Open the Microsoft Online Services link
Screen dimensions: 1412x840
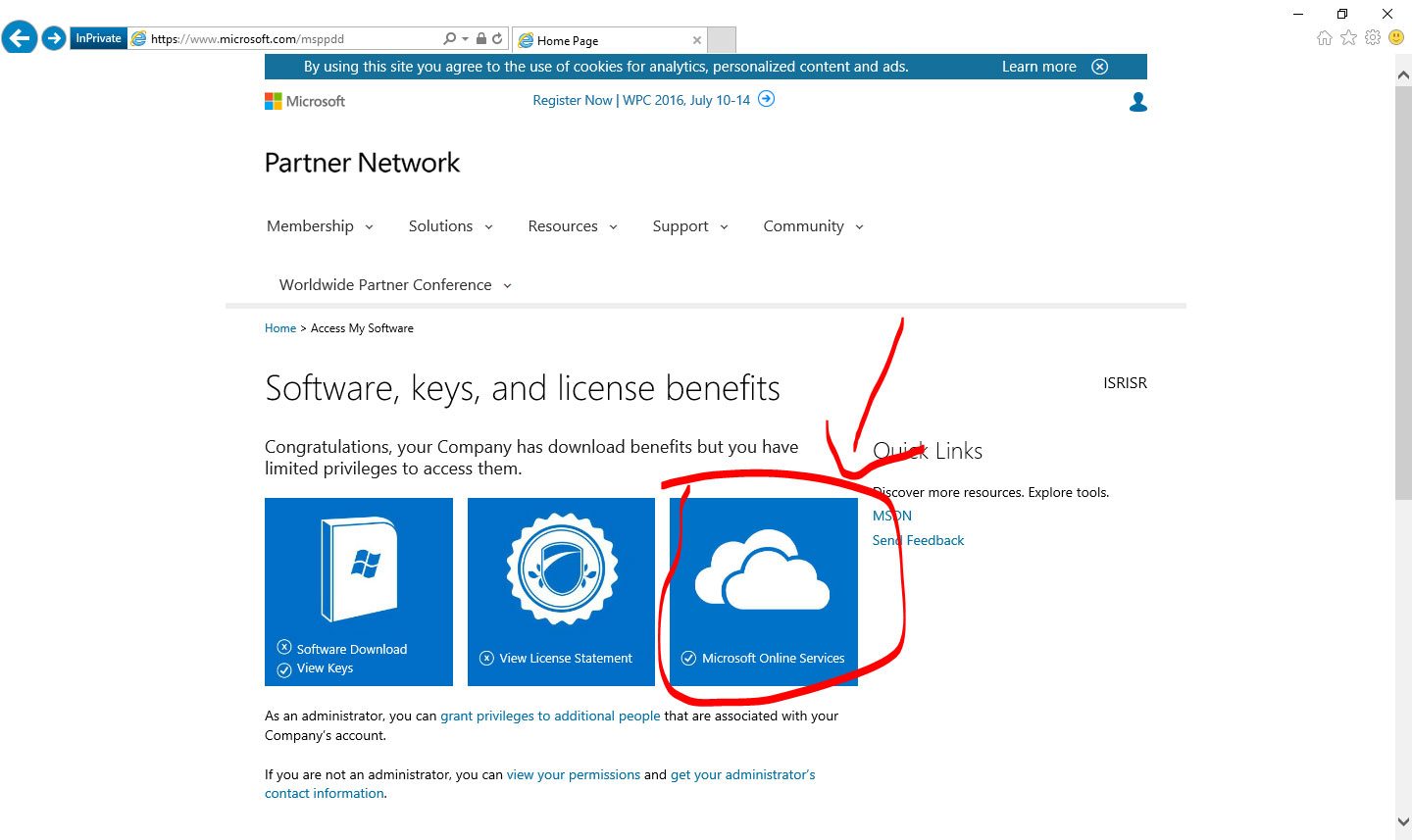tap(774, 659)
